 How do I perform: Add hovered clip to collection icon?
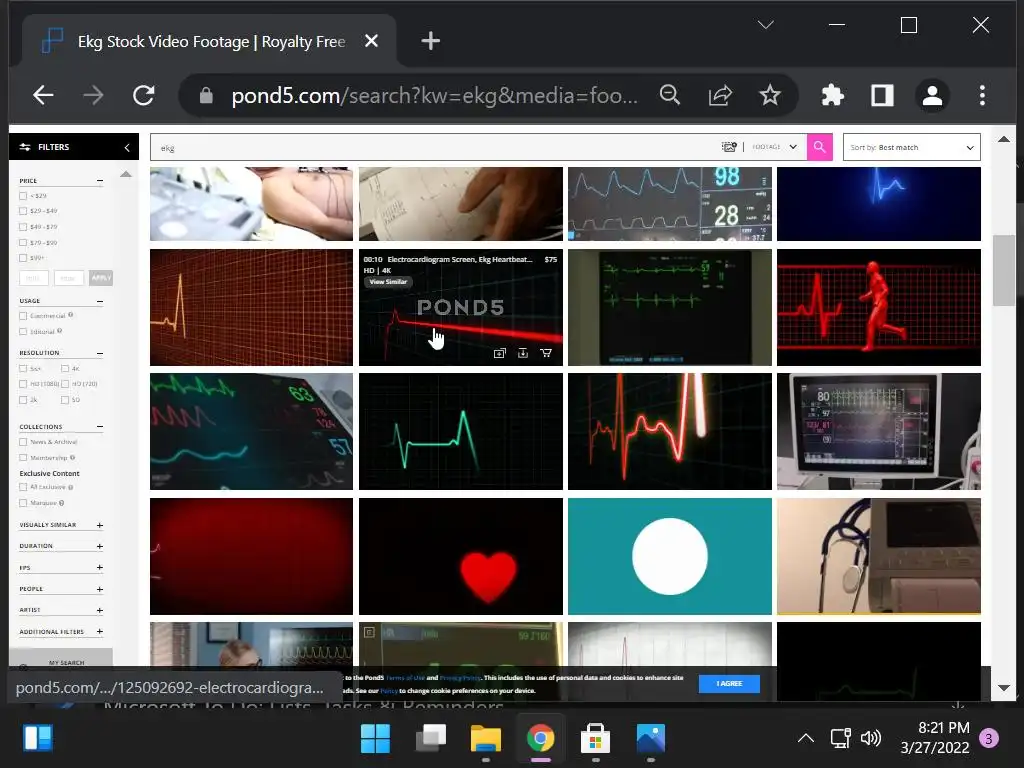point(500,353)
